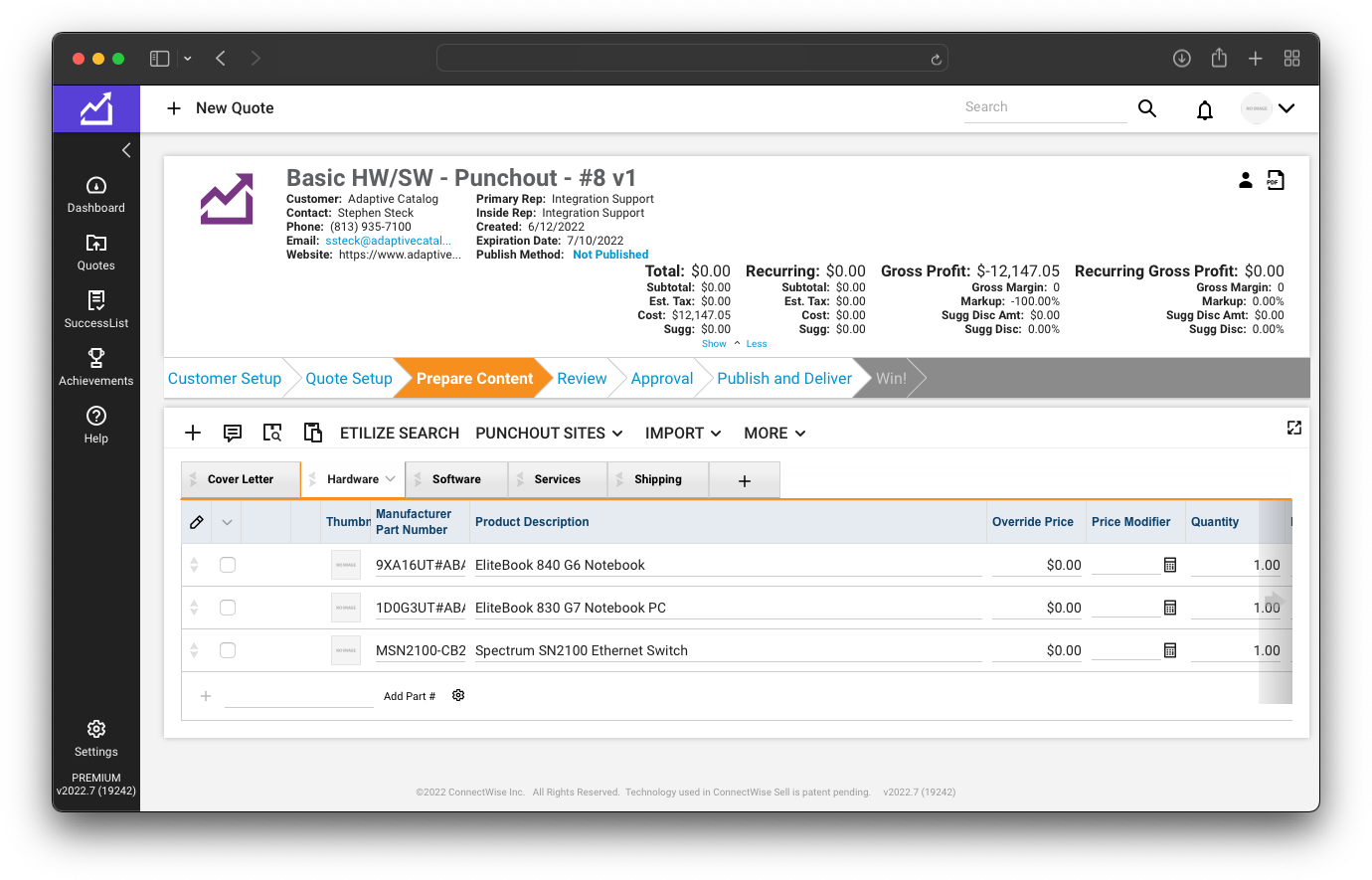
Task: Click the New Quote plus icon
Action: (174, 108)
